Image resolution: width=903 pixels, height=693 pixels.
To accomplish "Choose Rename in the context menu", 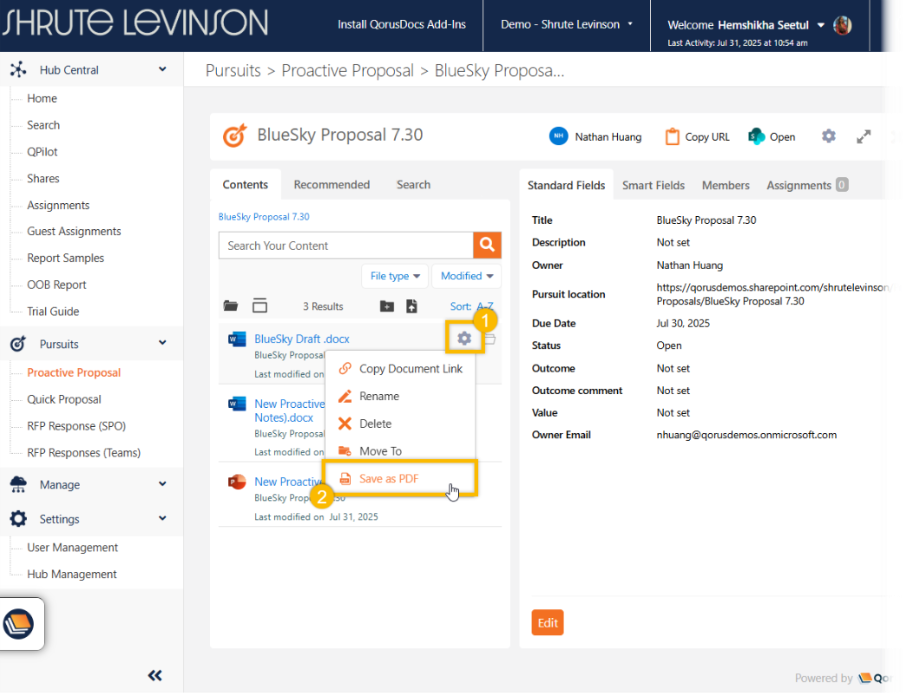I will (x=379, y=396).
